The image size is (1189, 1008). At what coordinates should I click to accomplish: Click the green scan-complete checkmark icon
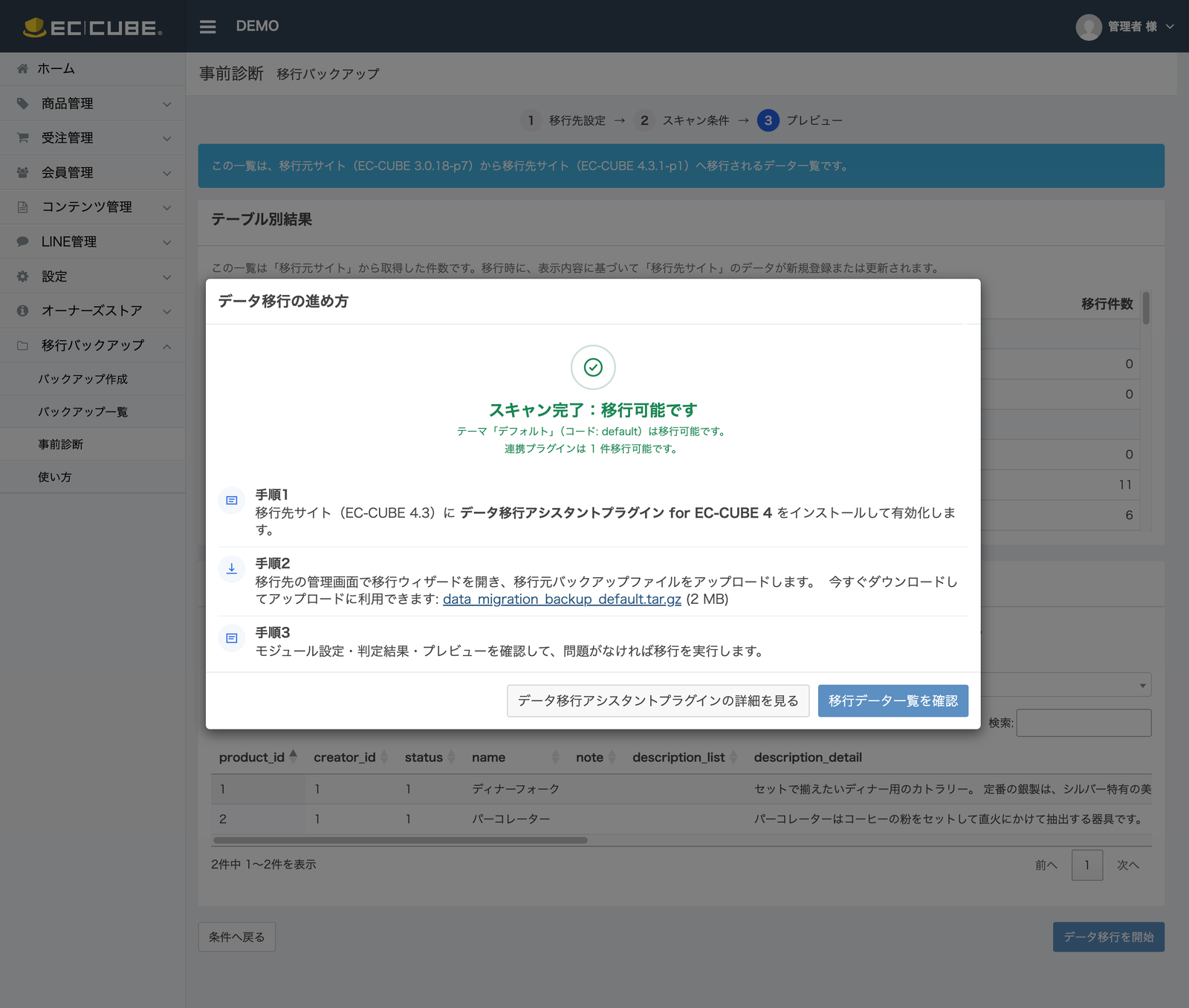coord(593,367)
